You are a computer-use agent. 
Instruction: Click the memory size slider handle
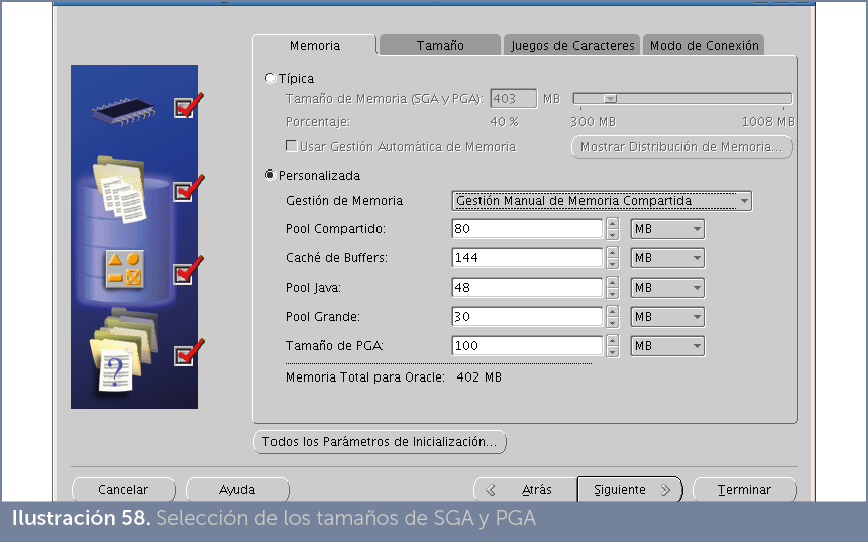610,98
